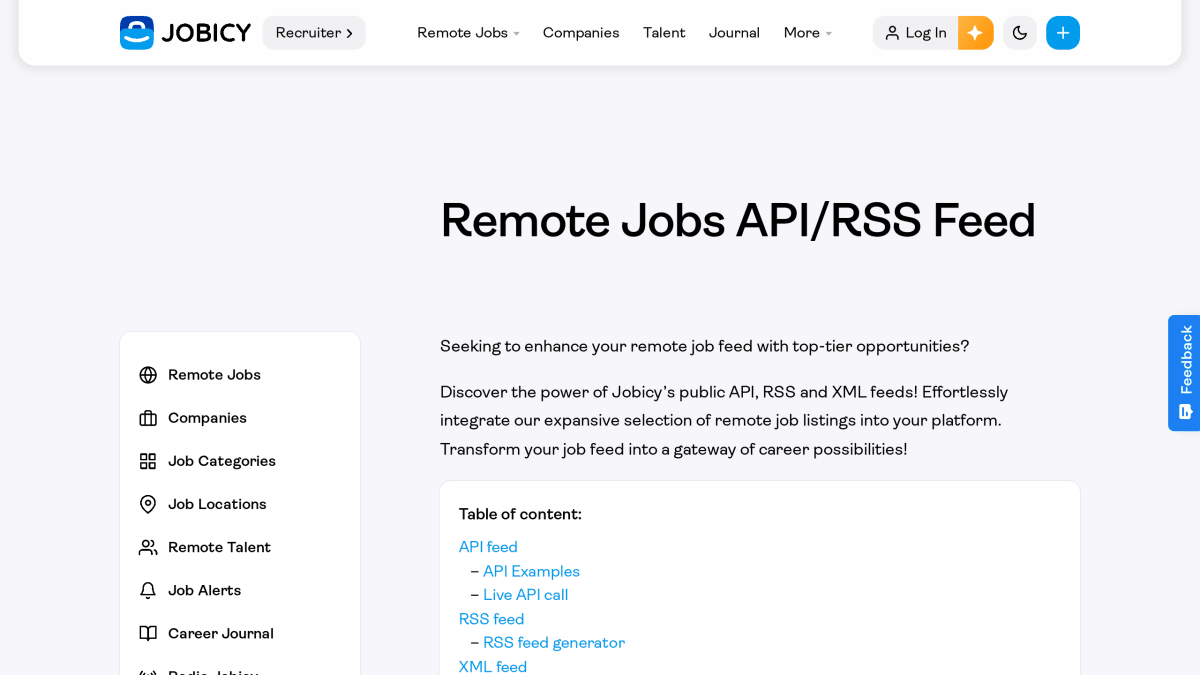Click the Log In button
Viewport: 1200px width, 675px height.
tap(916, 33)
